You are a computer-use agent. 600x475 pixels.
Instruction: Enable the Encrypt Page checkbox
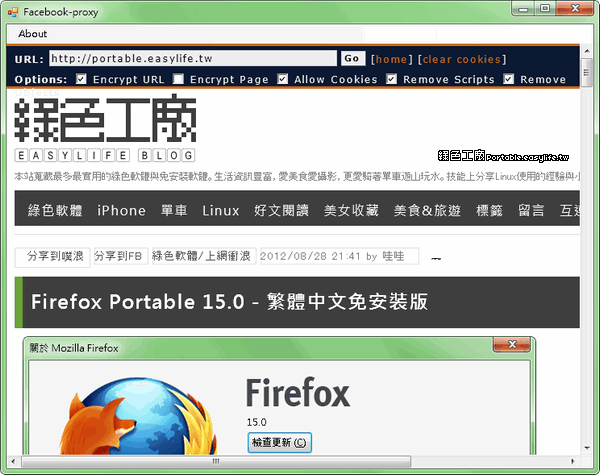pos(178,79)
